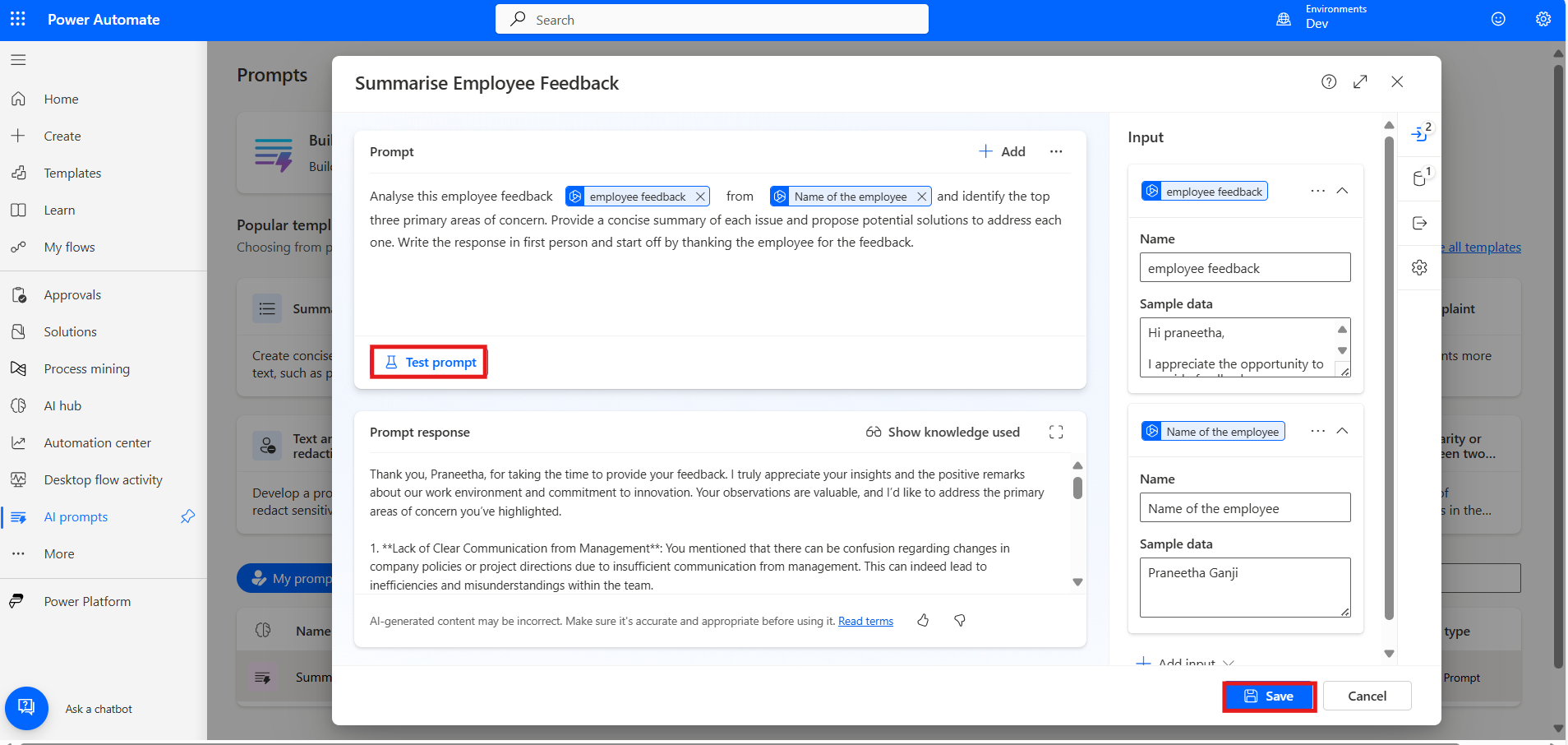Collapse the Name of the employee card

click(x=1342, y=431)
